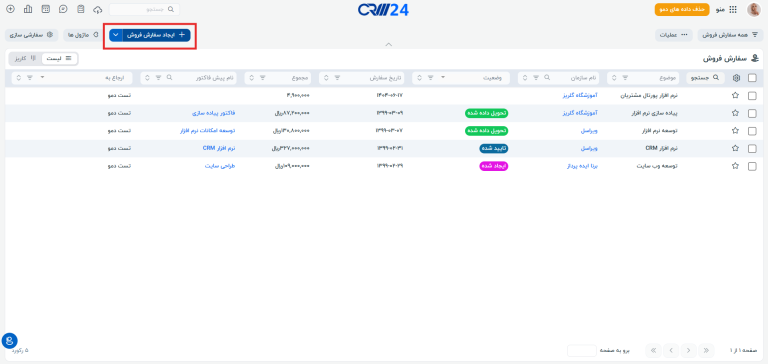Collapse the top panel with chevron
The image size is (768, 364).
(388, 45)
